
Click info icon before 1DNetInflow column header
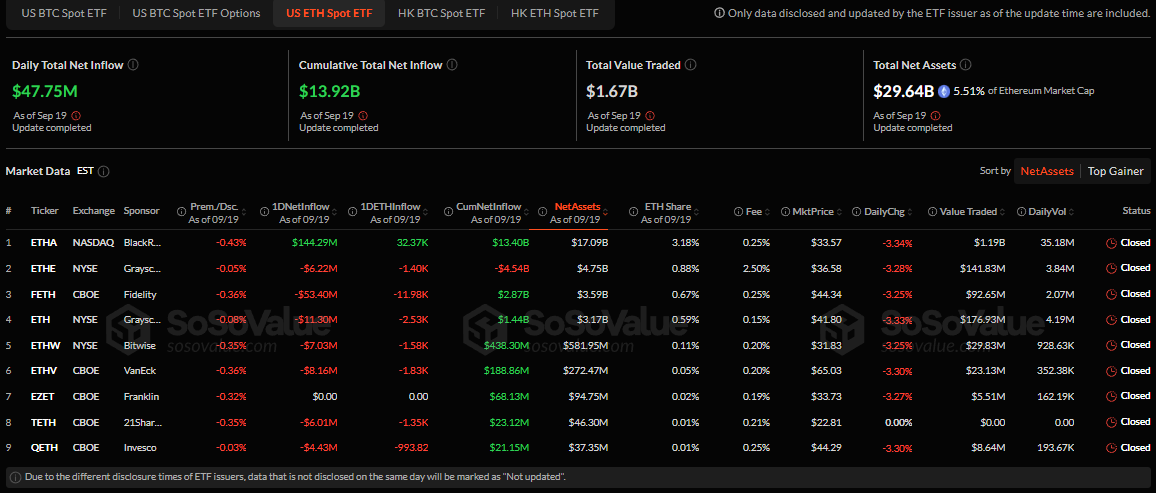[266, 211]
